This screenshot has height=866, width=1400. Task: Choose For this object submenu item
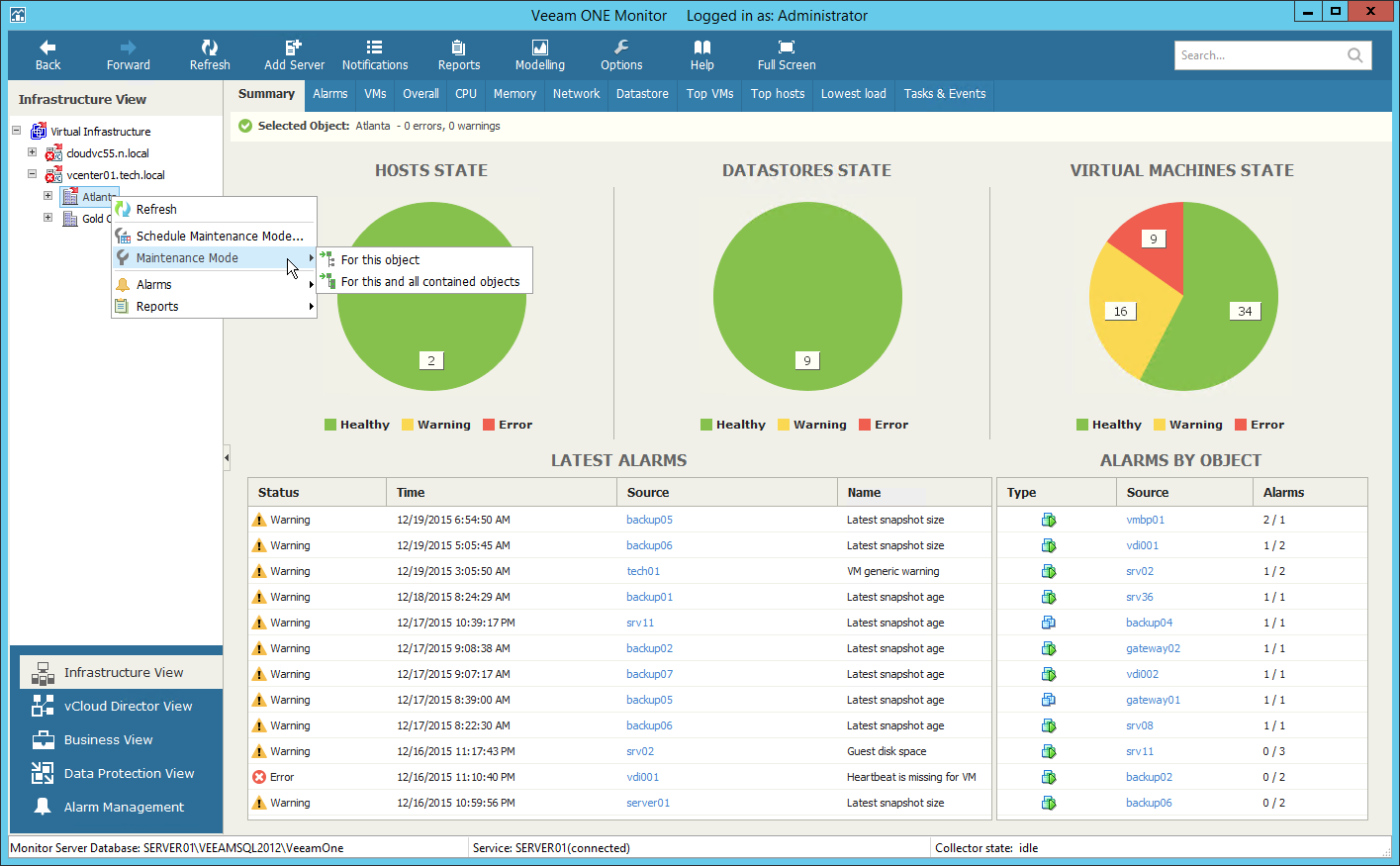click(424, 260)
